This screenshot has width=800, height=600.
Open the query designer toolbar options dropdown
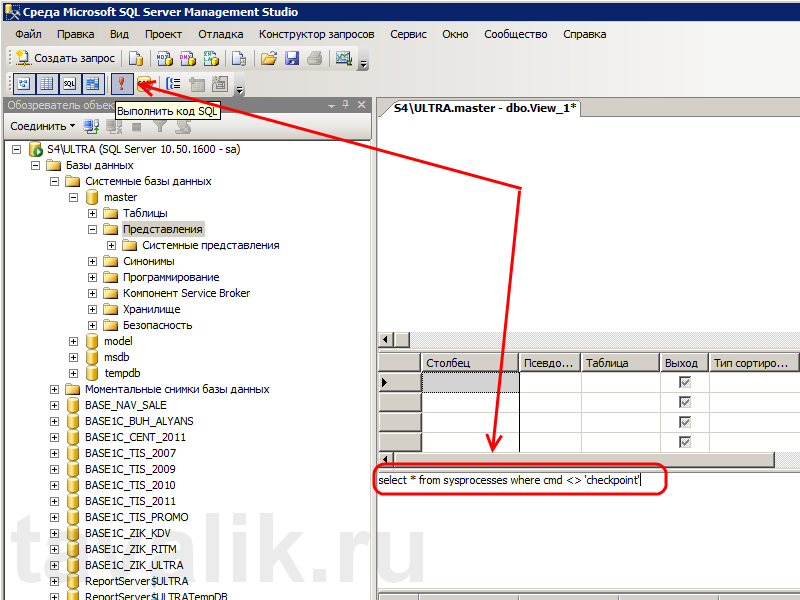point(239,89)
